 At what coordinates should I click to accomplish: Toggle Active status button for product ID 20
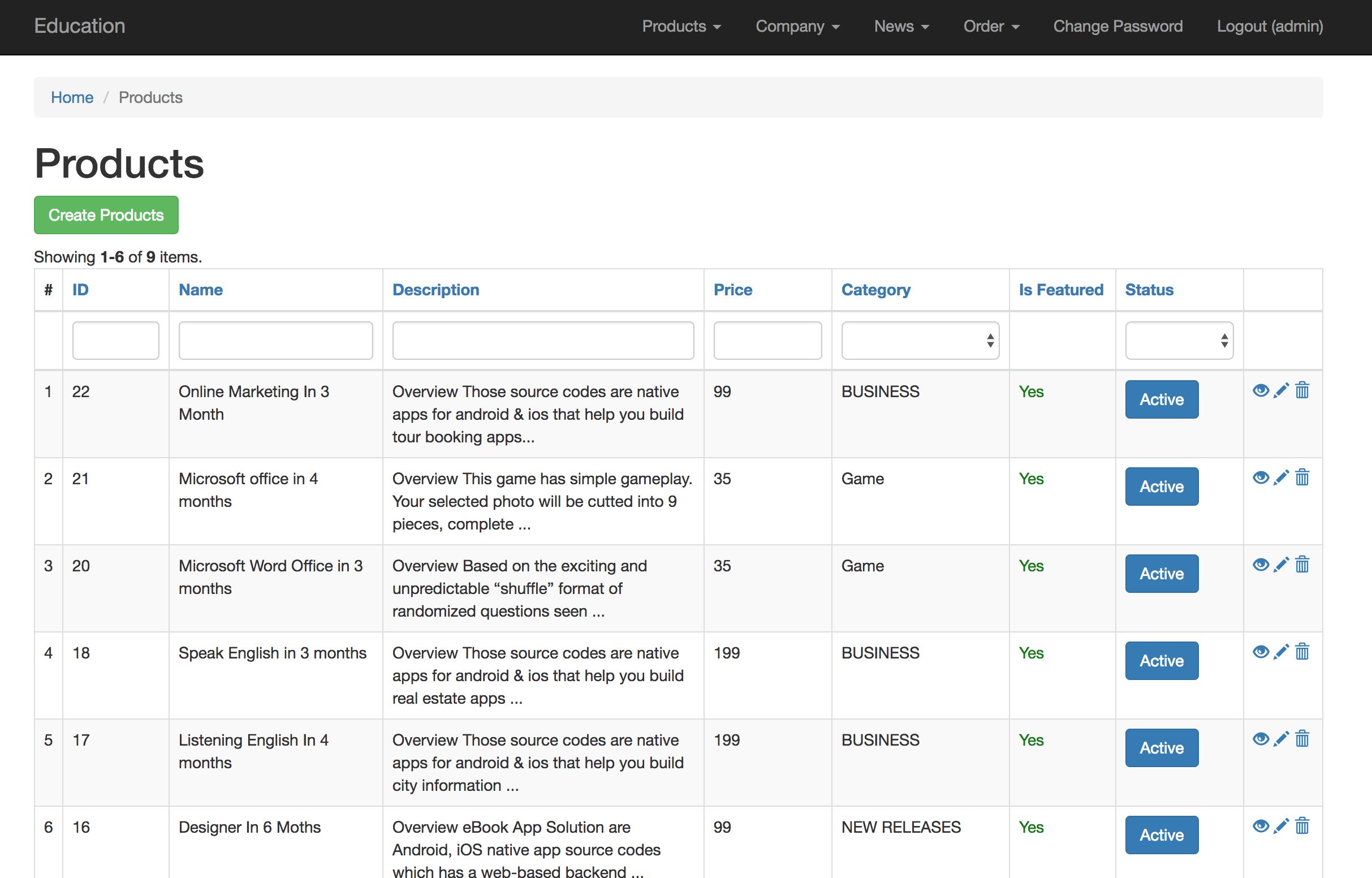click(x=1161, y=574)
